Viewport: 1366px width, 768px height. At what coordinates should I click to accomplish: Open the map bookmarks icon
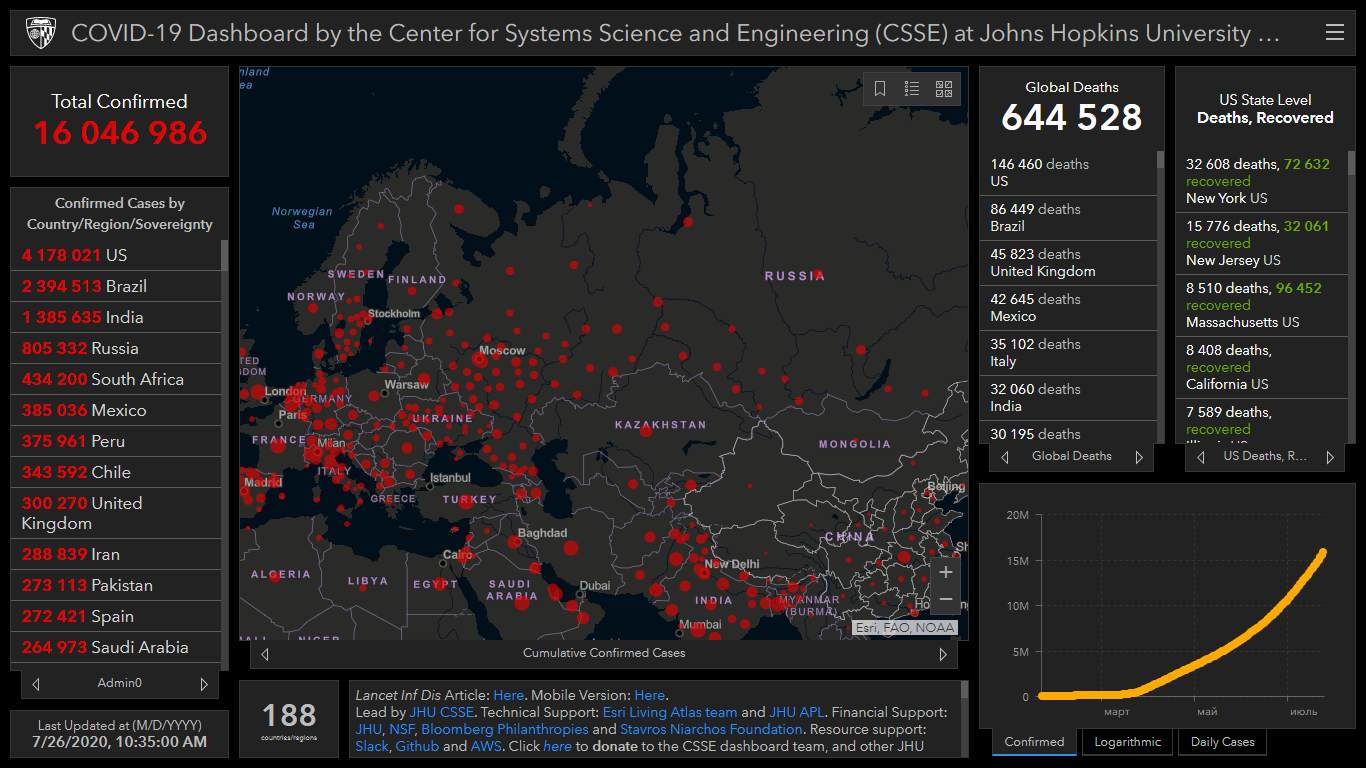pyautogui.click(x=880, y=89)
